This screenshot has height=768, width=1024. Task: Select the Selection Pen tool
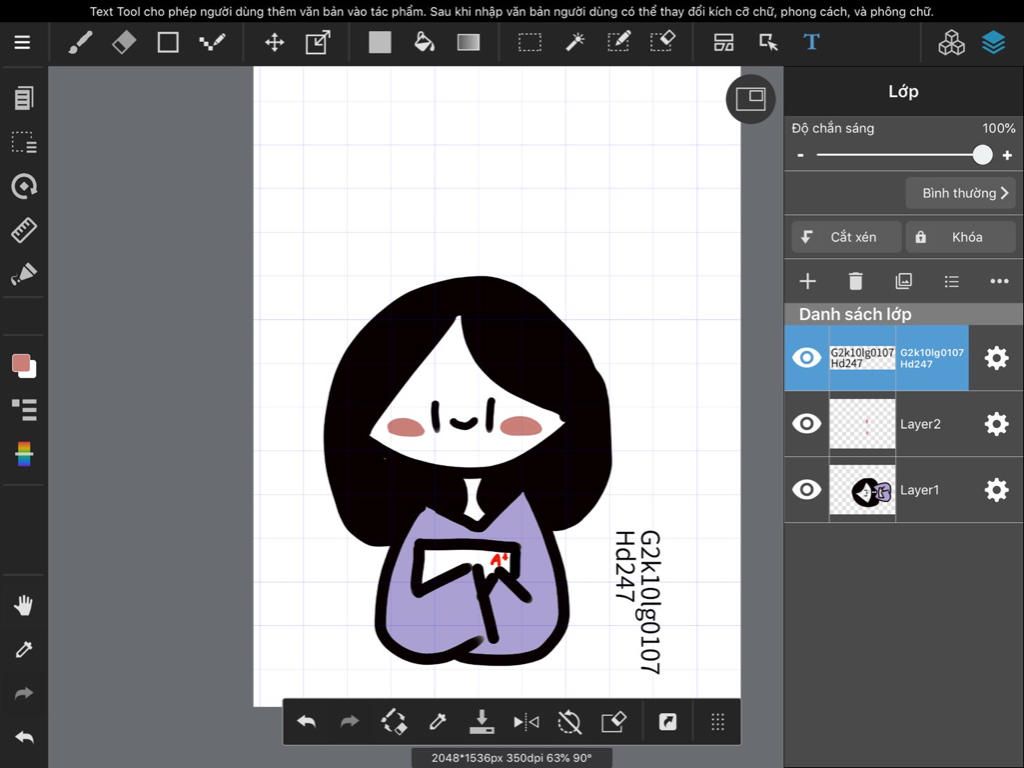(x=618, y=43)
